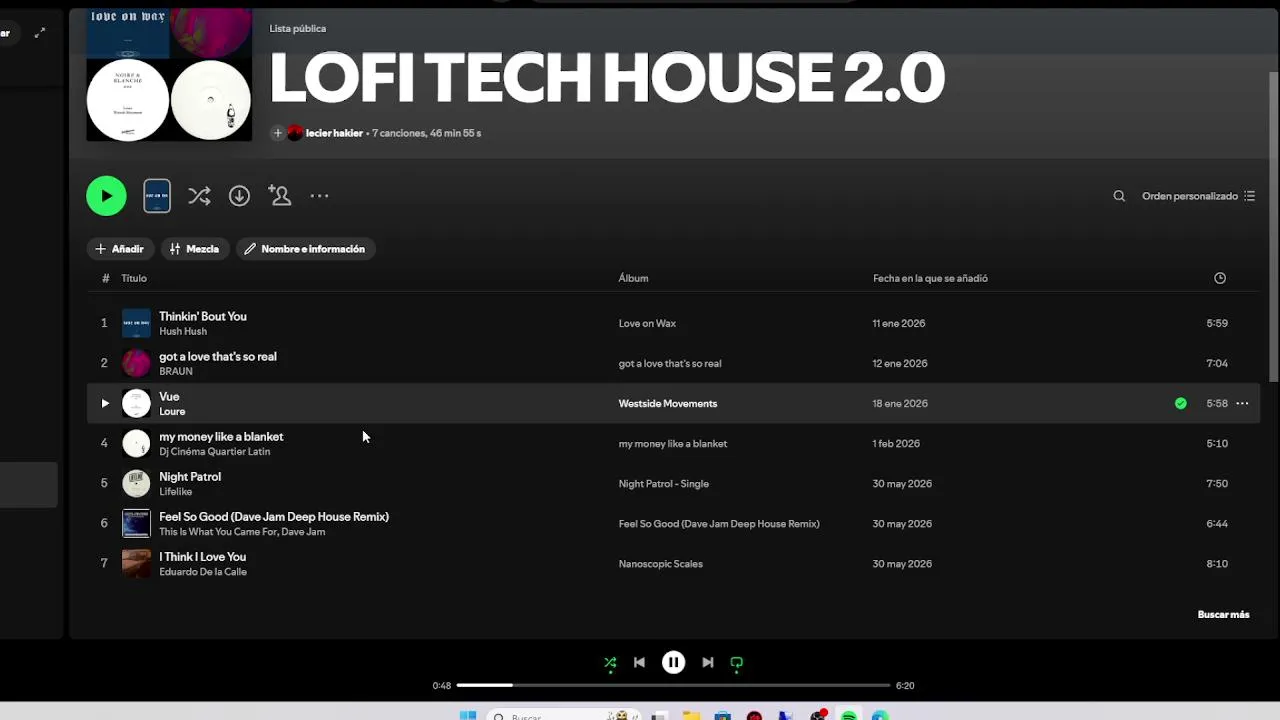Open the Lifelike artist link

click(175, 491)
